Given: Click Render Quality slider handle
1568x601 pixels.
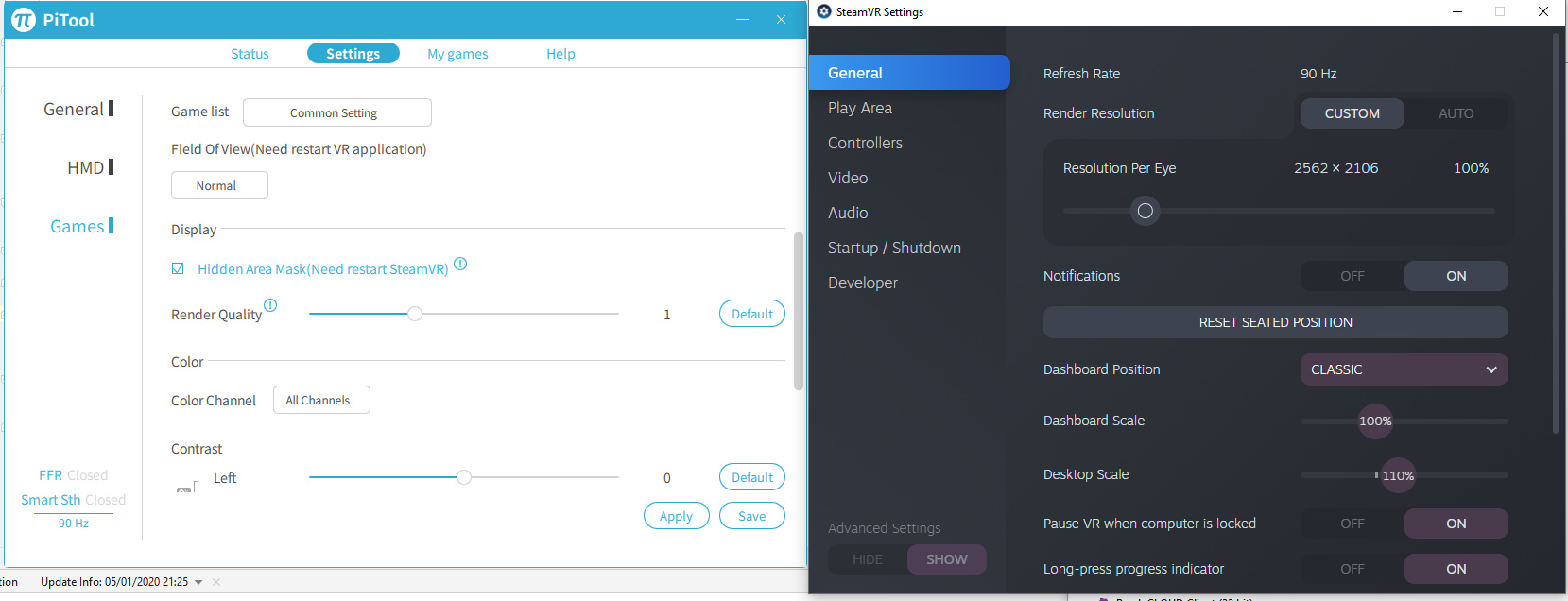Looking at the screenshot, I should (415, 314).
